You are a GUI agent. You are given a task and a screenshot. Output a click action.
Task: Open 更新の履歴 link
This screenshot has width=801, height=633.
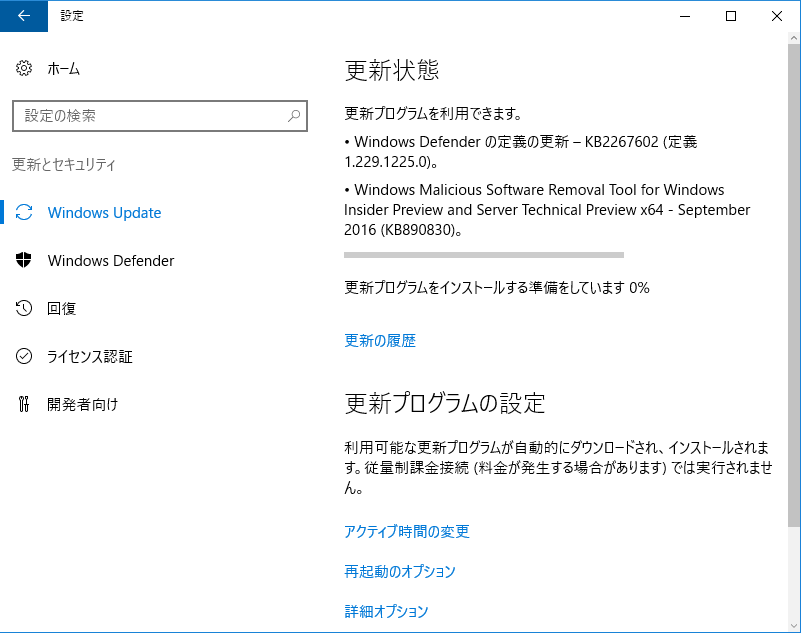pyautogui.click(x=380, y=341)
